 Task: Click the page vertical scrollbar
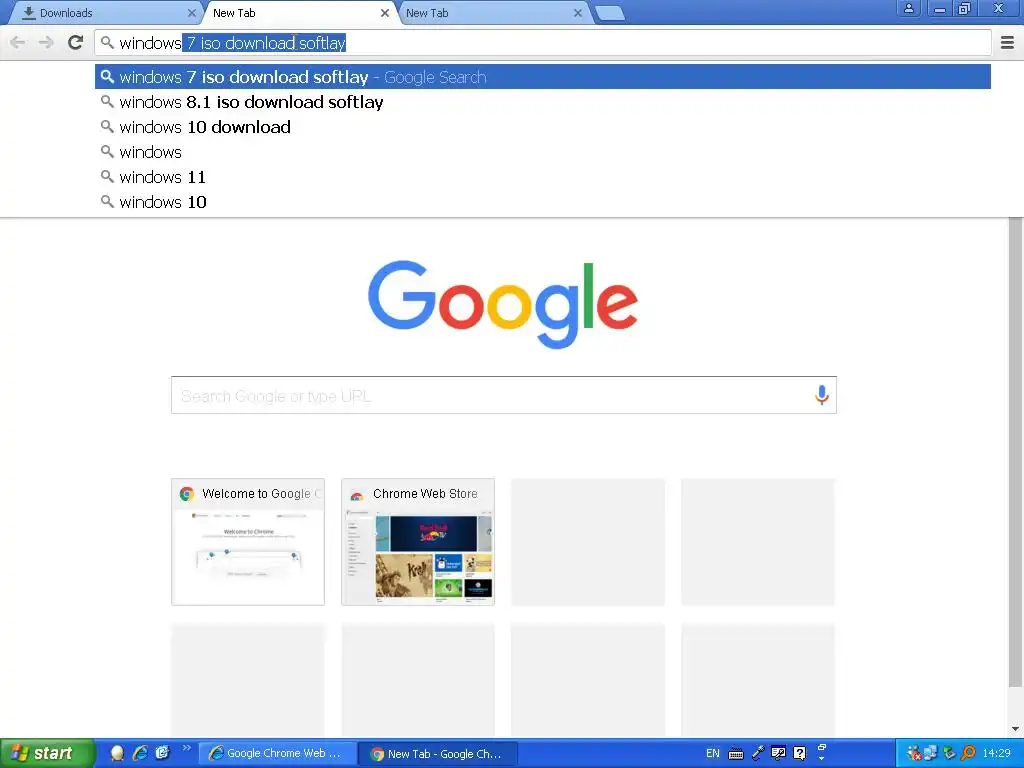tap(1016, 451)
